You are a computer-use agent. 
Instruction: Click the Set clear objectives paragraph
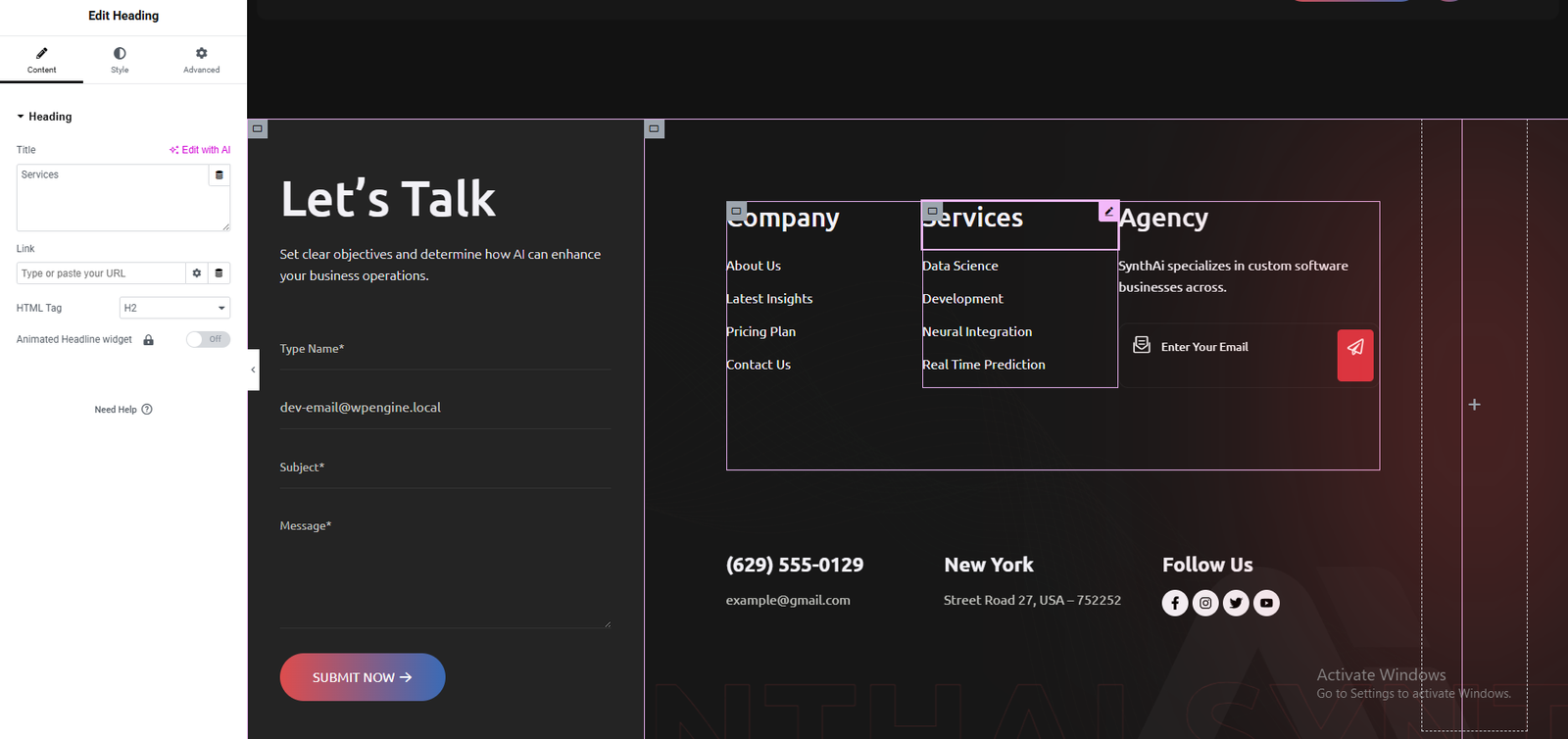point(440,265)
